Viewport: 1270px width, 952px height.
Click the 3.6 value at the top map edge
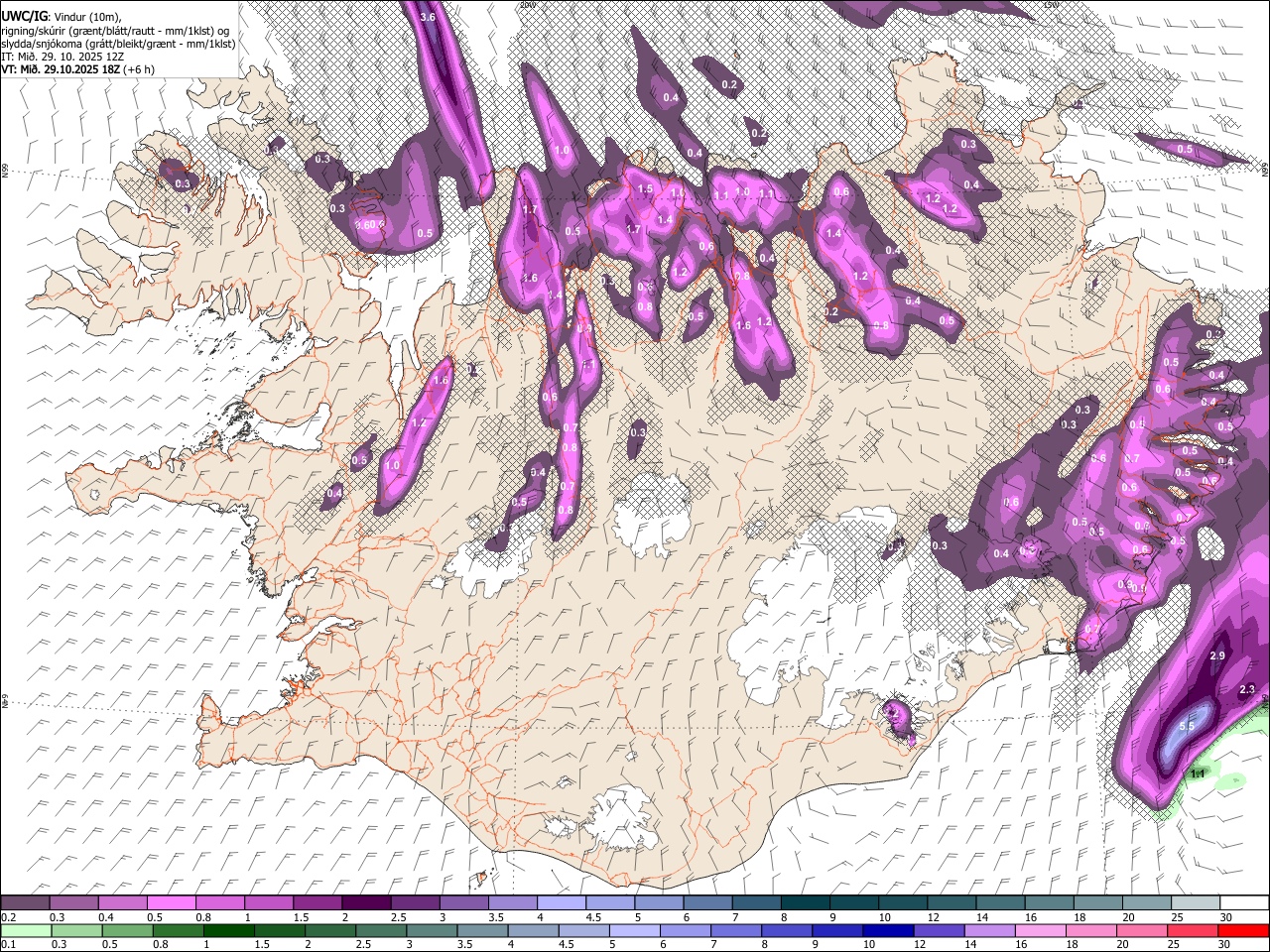coord(429,17)
